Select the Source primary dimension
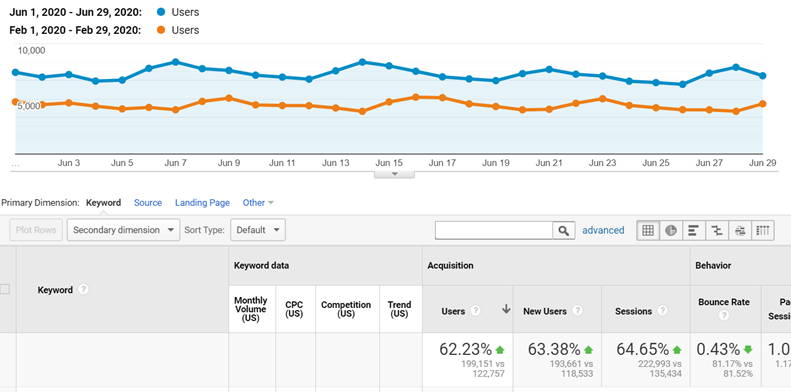 pyautogui.click(x=148, y=203)
